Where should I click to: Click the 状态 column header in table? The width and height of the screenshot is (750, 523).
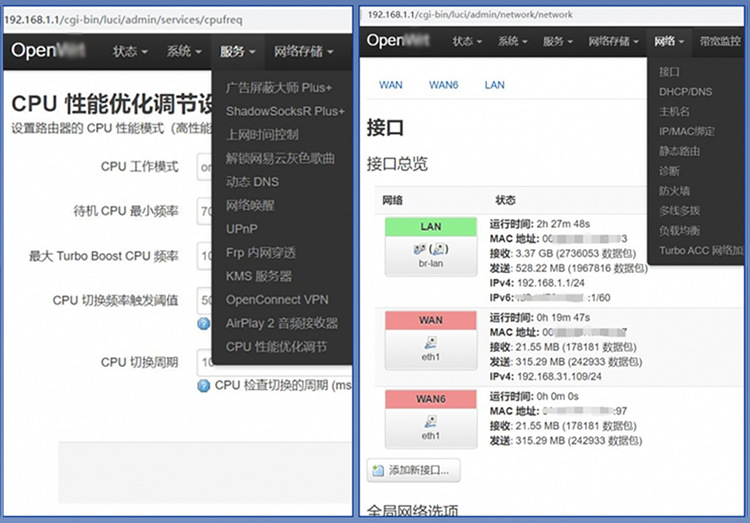[505, 200]
